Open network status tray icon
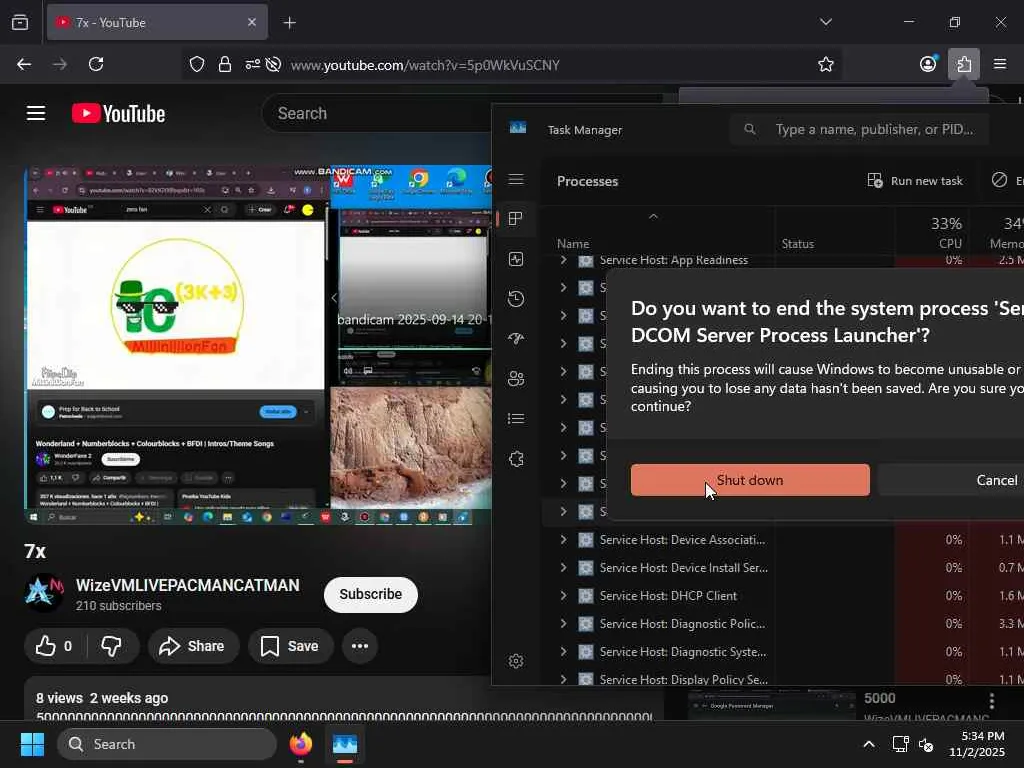The image size is (1024, 768). pyautogui.click(x=900, y=744)
